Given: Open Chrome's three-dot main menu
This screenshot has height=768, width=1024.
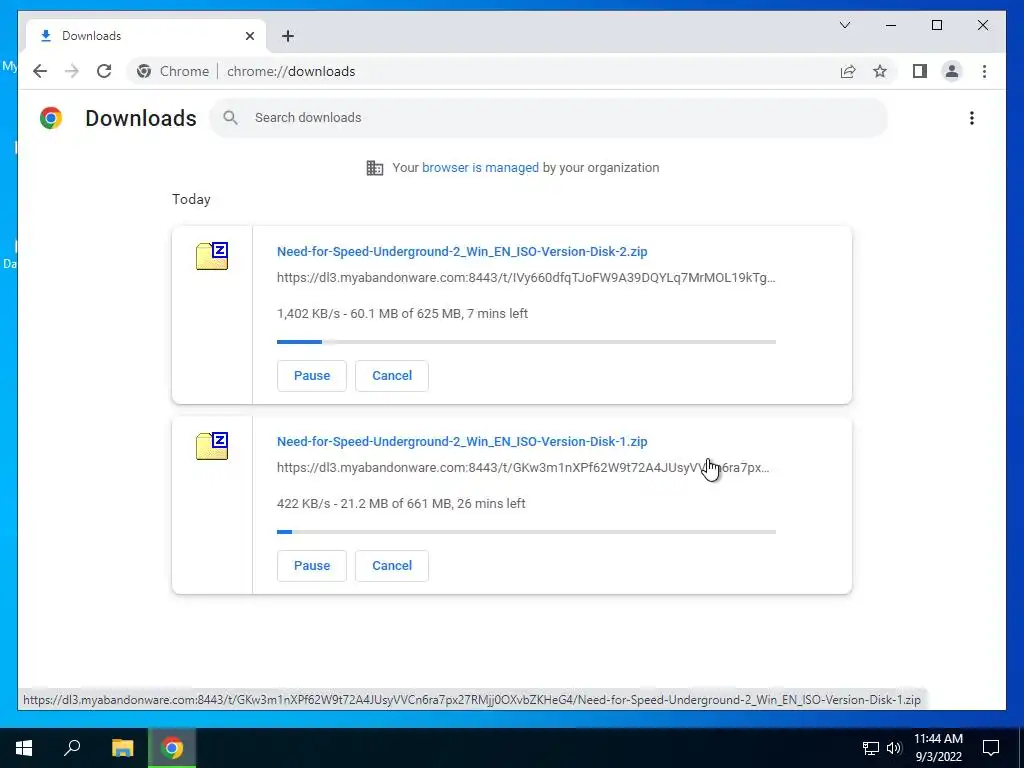Looking at the screenshot, I should pyautogui.click(x=984, y=71).
